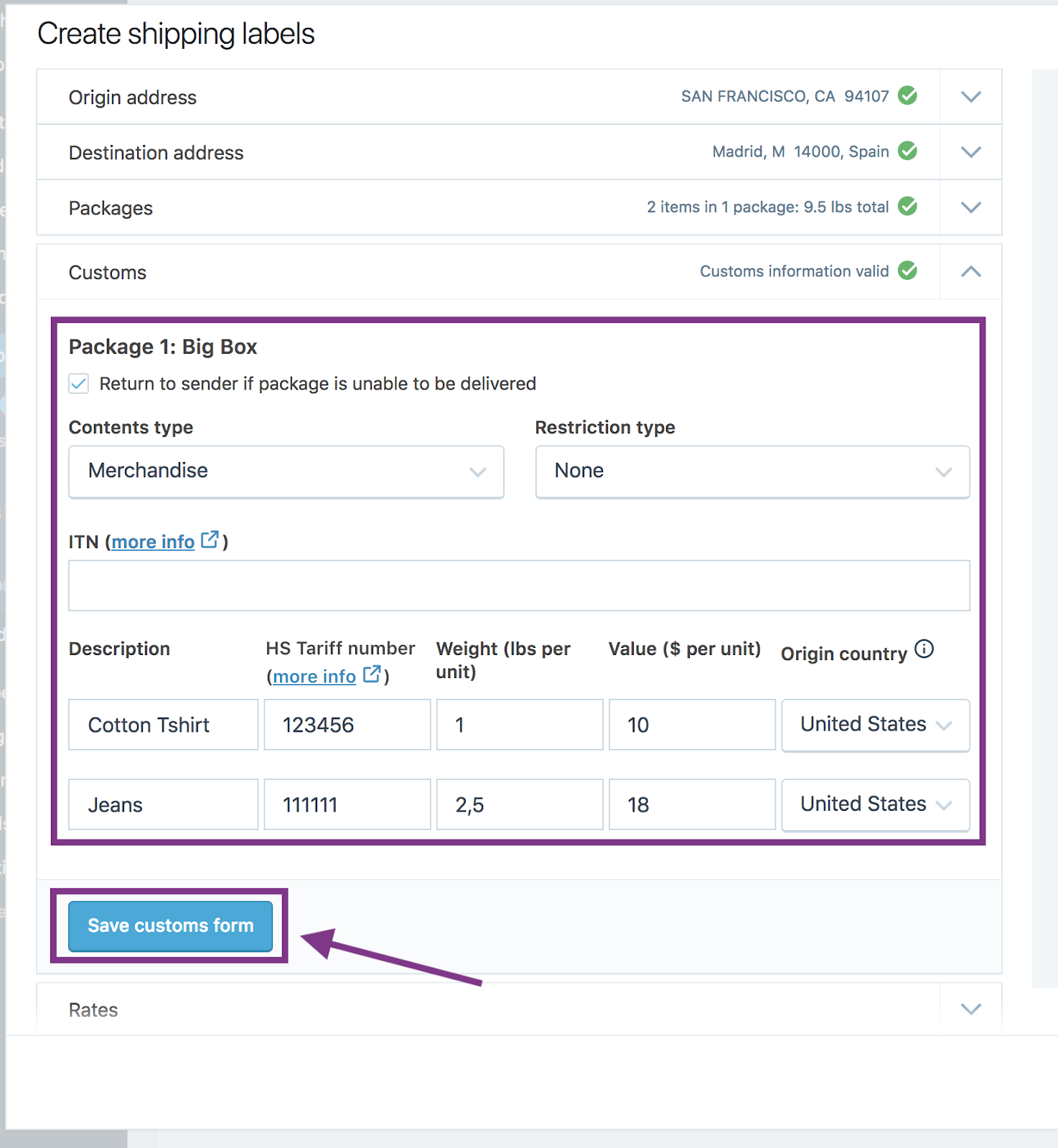Click green checkmark beside Madrid destination

(908, 151)
